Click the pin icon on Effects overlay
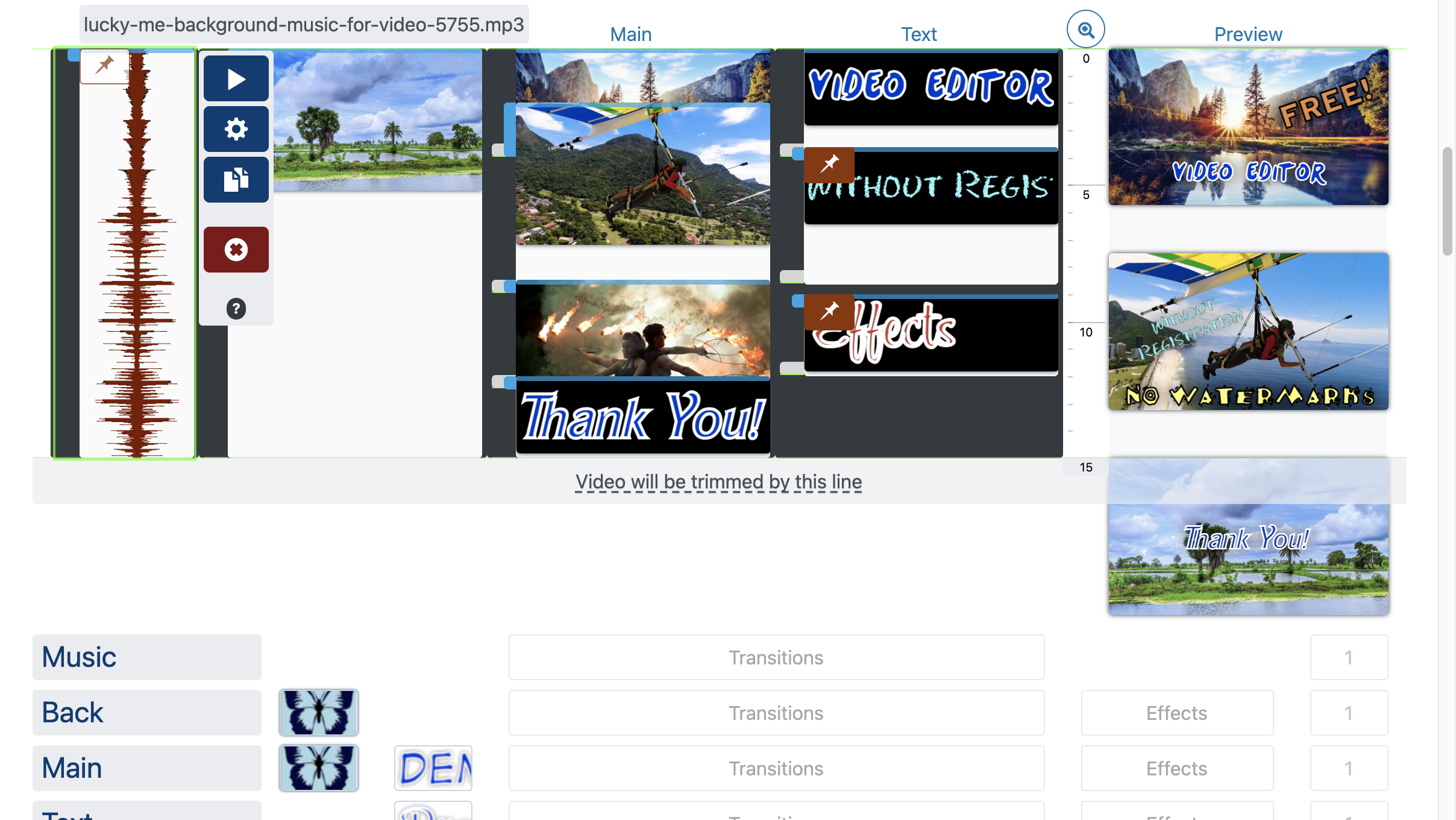This screenshot has width=1456, height=820. [829, 312]
